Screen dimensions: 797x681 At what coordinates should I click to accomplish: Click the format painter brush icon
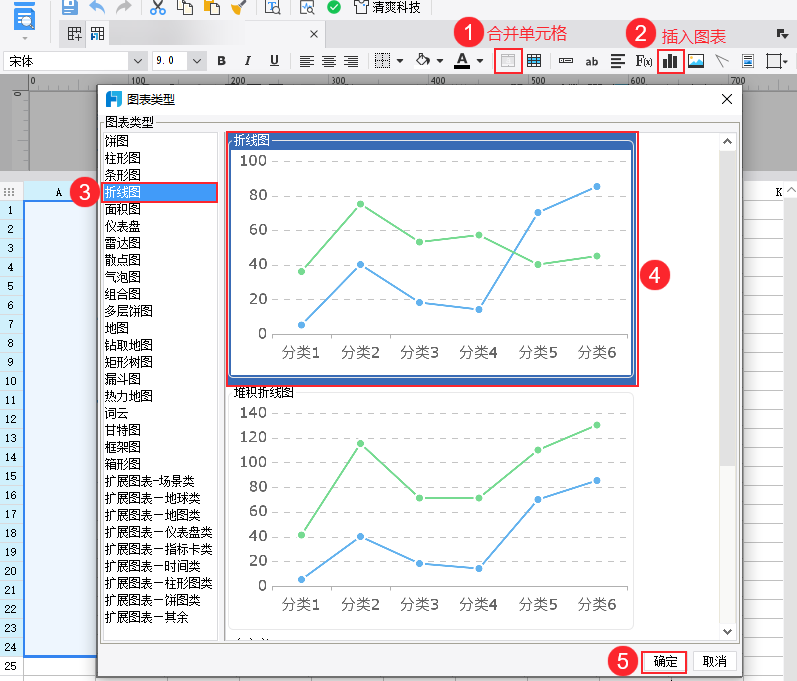pyautogui.click(x=238, y=7)
